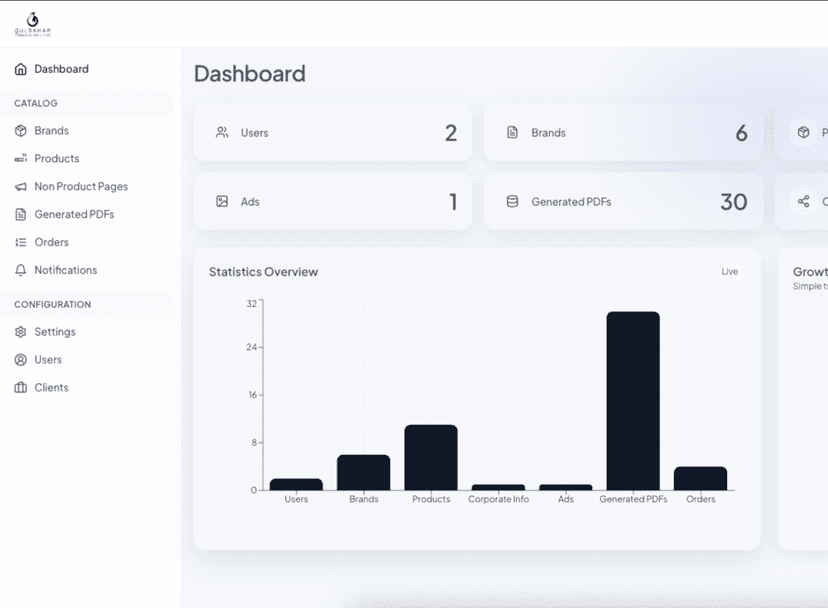828x608 pixels.
Task: Click the Dashboard home icon
Action: pyautogui.click(x=21, y=69)
